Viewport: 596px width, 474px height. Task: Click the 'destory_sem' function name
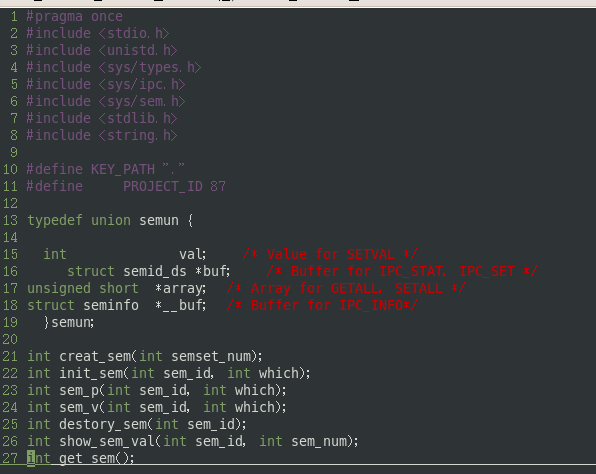103,424
